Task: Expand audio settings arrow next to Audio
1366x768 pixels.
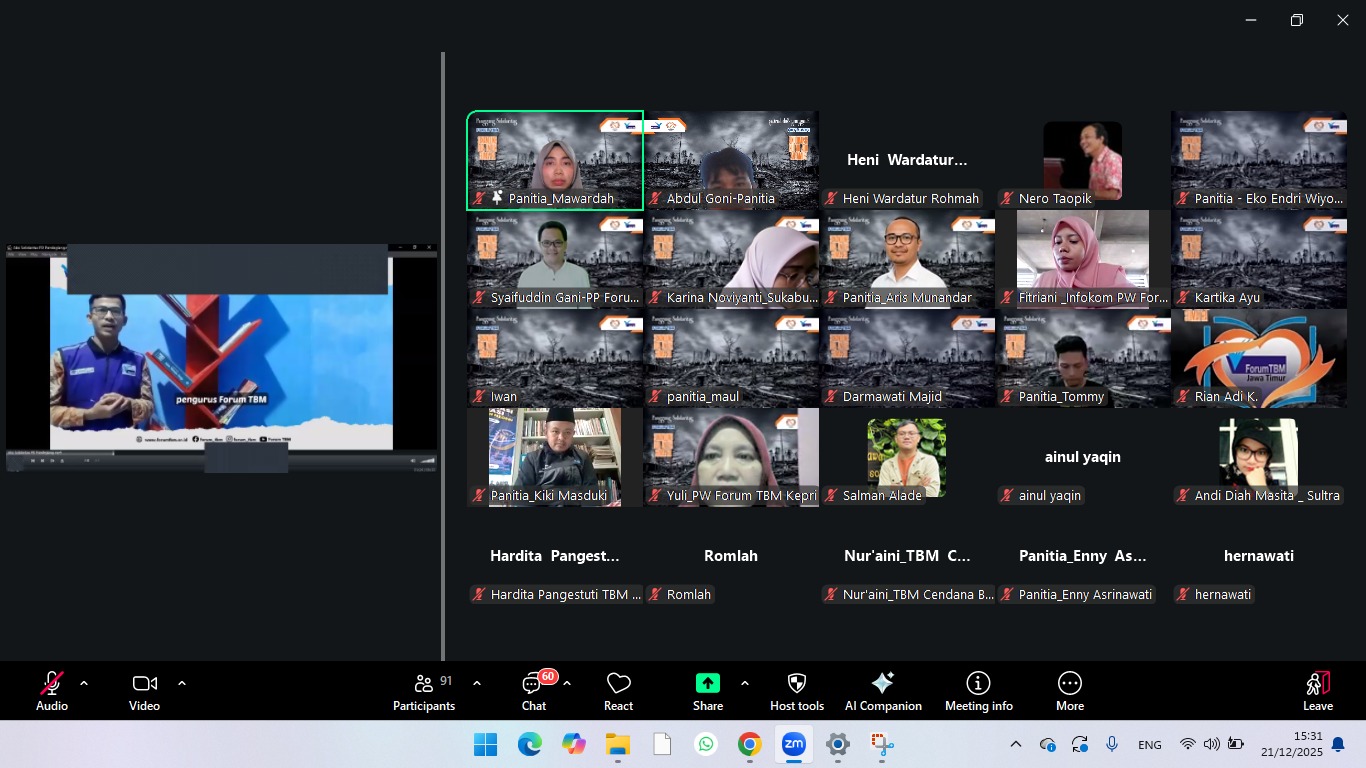Action: click(x=84, y=684)
